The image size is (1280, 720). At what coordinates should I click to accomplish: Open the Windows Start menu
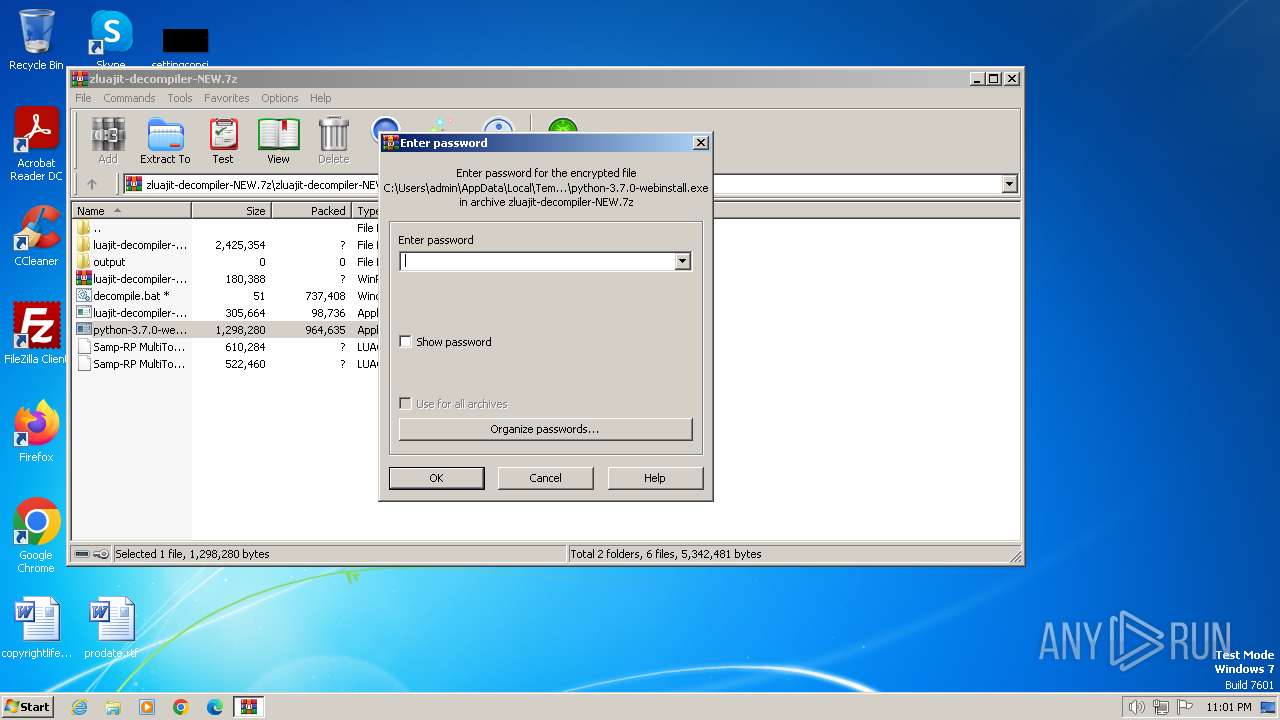point(28,707)
